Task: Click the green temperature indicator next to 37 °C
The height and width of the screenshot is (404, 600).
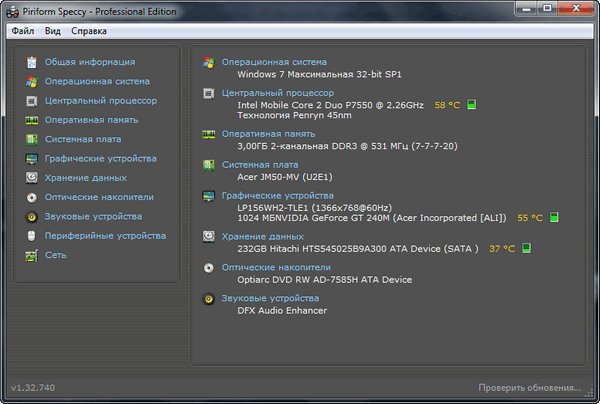Action: tap(527, 248)
